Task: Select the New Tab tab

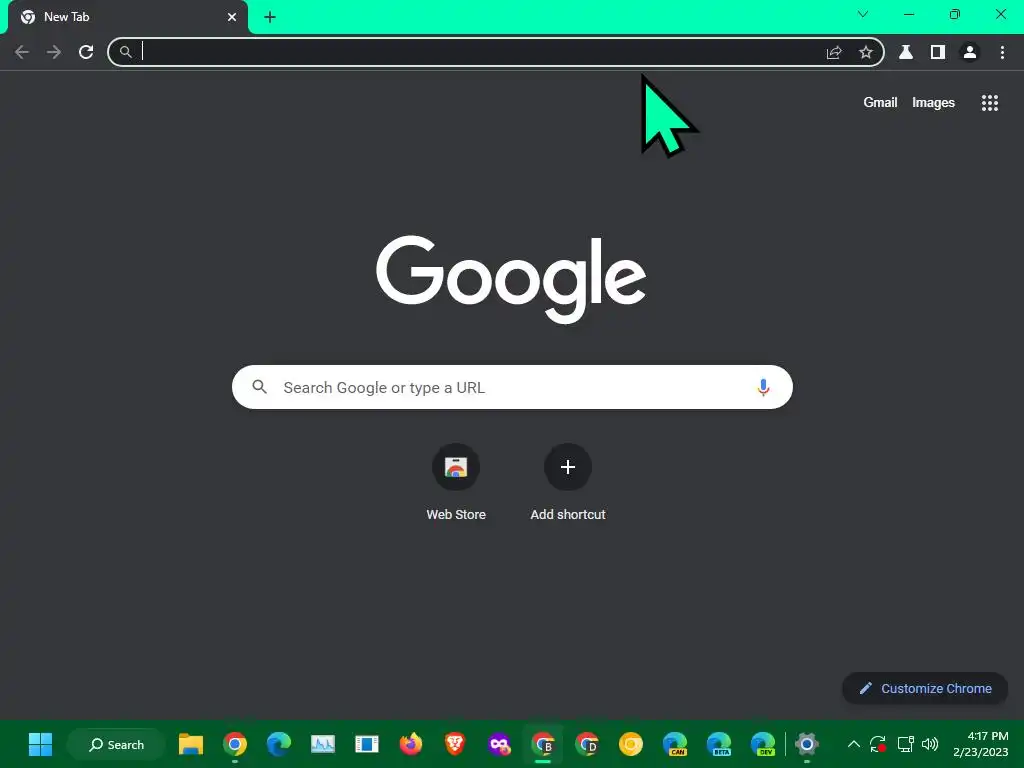Action: click(x=128, y=17)
